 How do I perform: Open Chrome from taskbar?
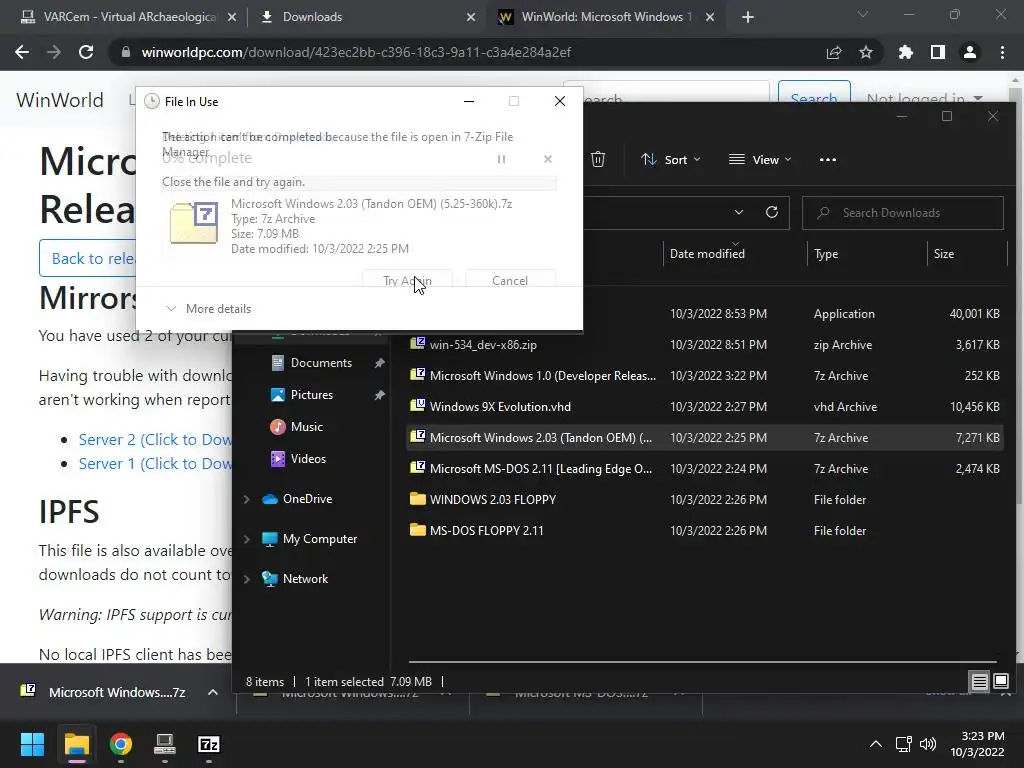(x=121, y=744)
